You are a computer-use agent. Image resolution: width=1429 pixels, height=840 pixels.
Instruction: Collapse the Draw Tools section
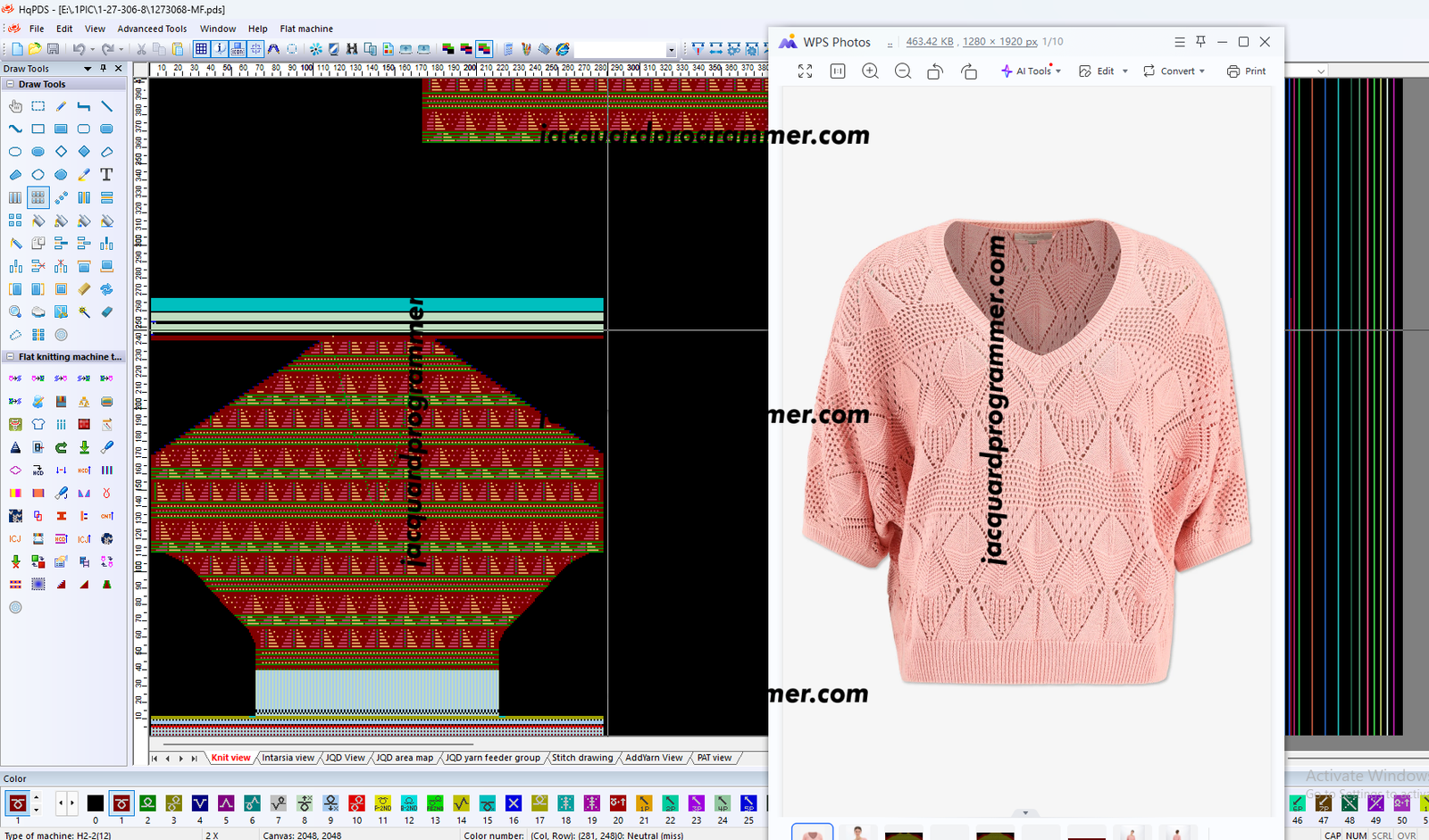click(x=10, y=84)
